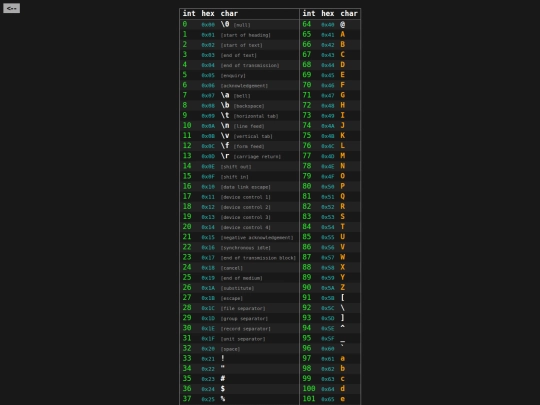The width and height of the screenshot is (540, 405).
Task: Click the '[end of transmission block]' description
Action: (x=258, y=258)
